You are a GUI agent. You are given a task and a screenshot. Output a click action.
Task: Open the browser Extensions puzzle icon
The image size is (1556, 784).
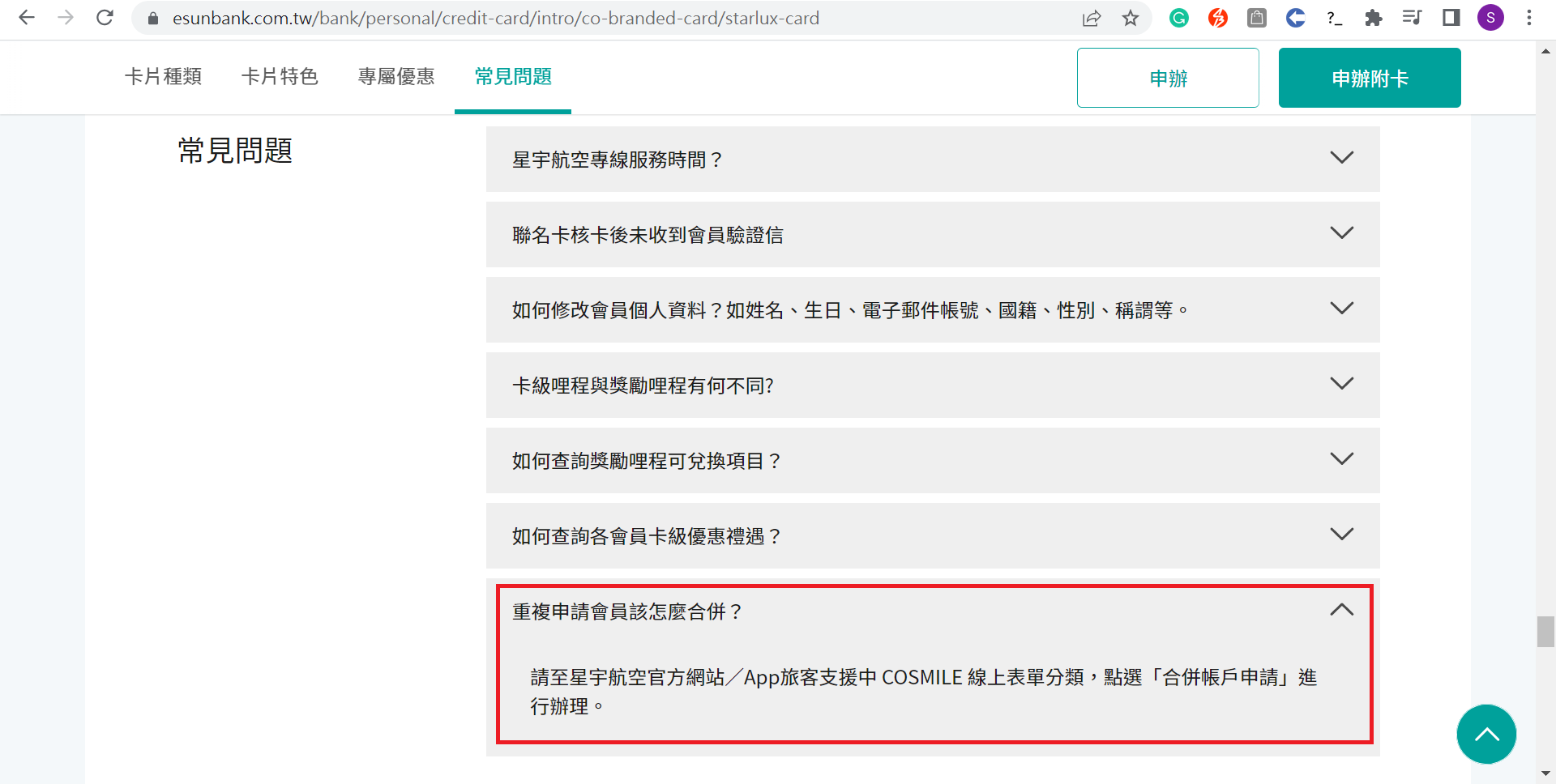[1373, 18]
